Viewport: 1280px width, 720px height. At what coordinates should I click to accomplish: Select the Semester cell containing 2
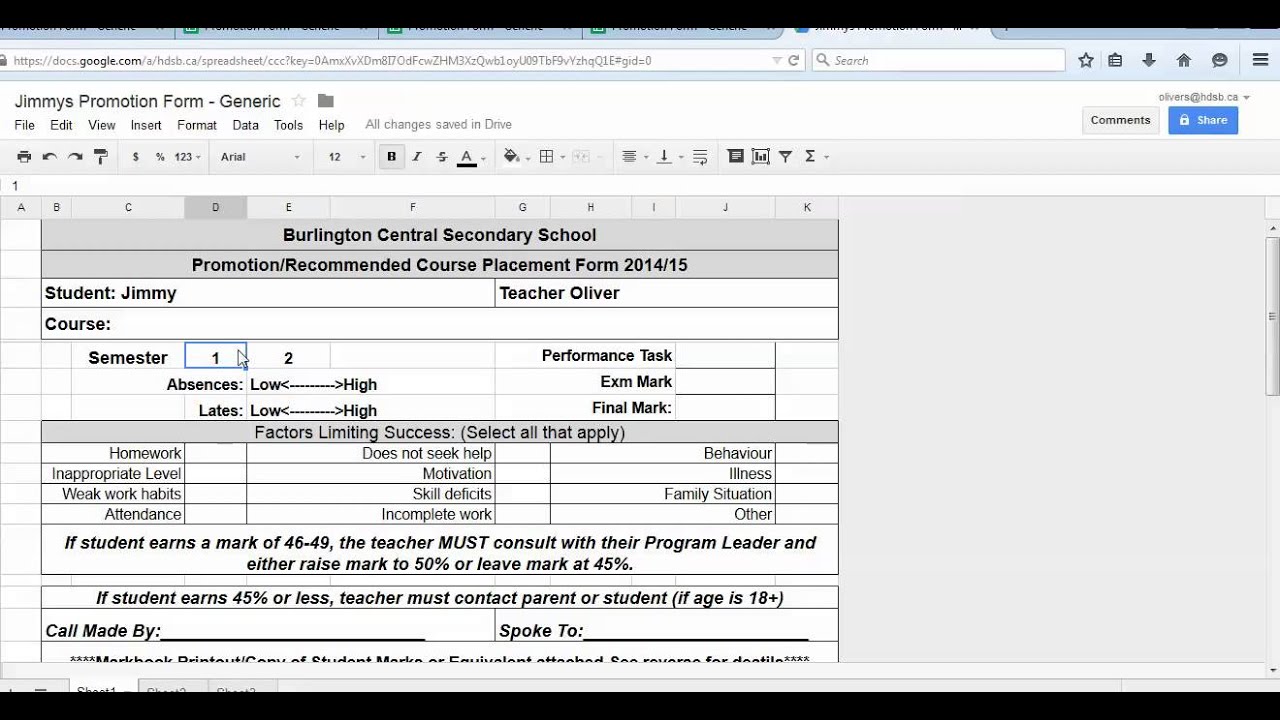coord(288,358)
